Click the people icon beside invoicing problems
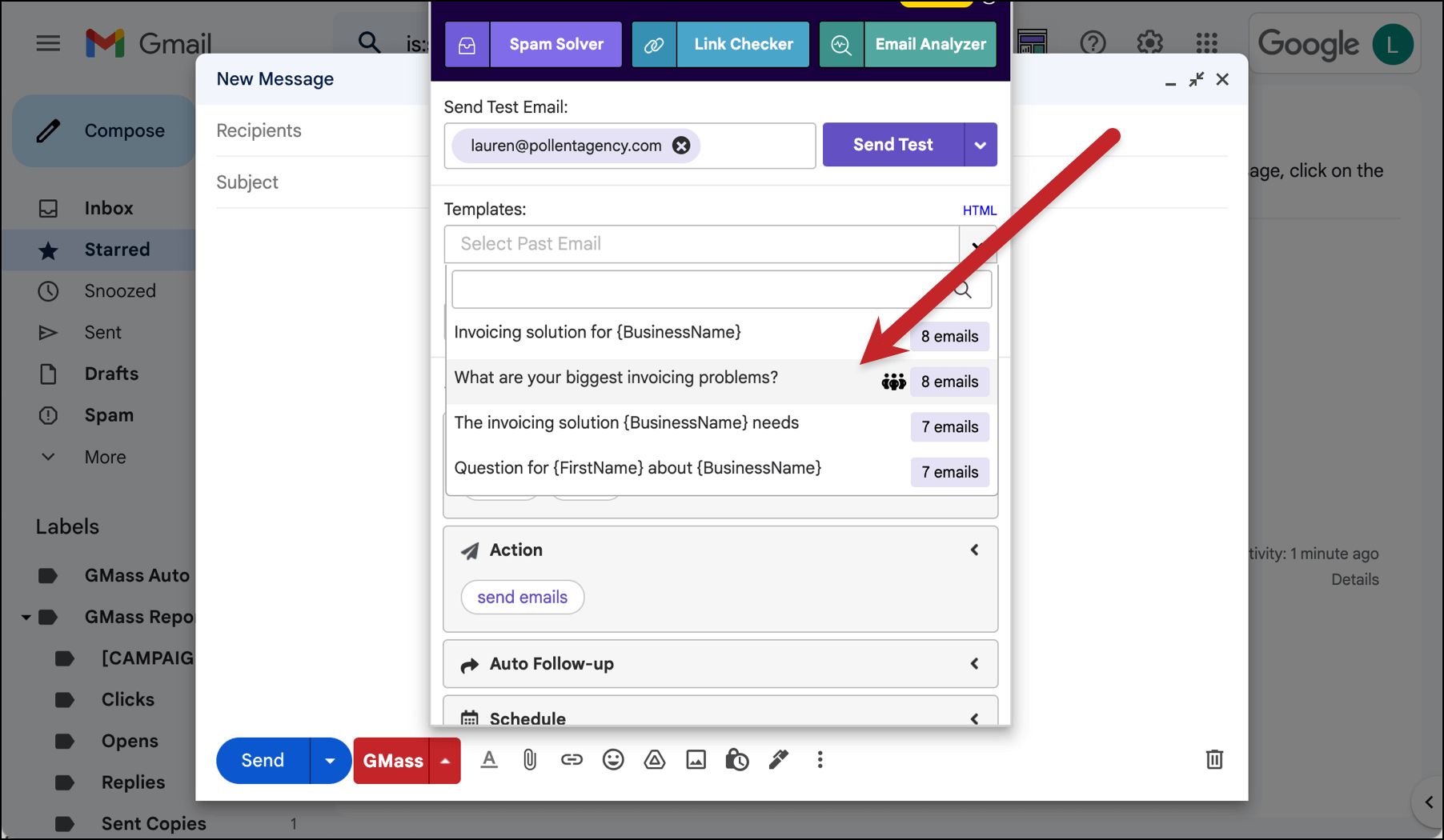 click(893, 382)
